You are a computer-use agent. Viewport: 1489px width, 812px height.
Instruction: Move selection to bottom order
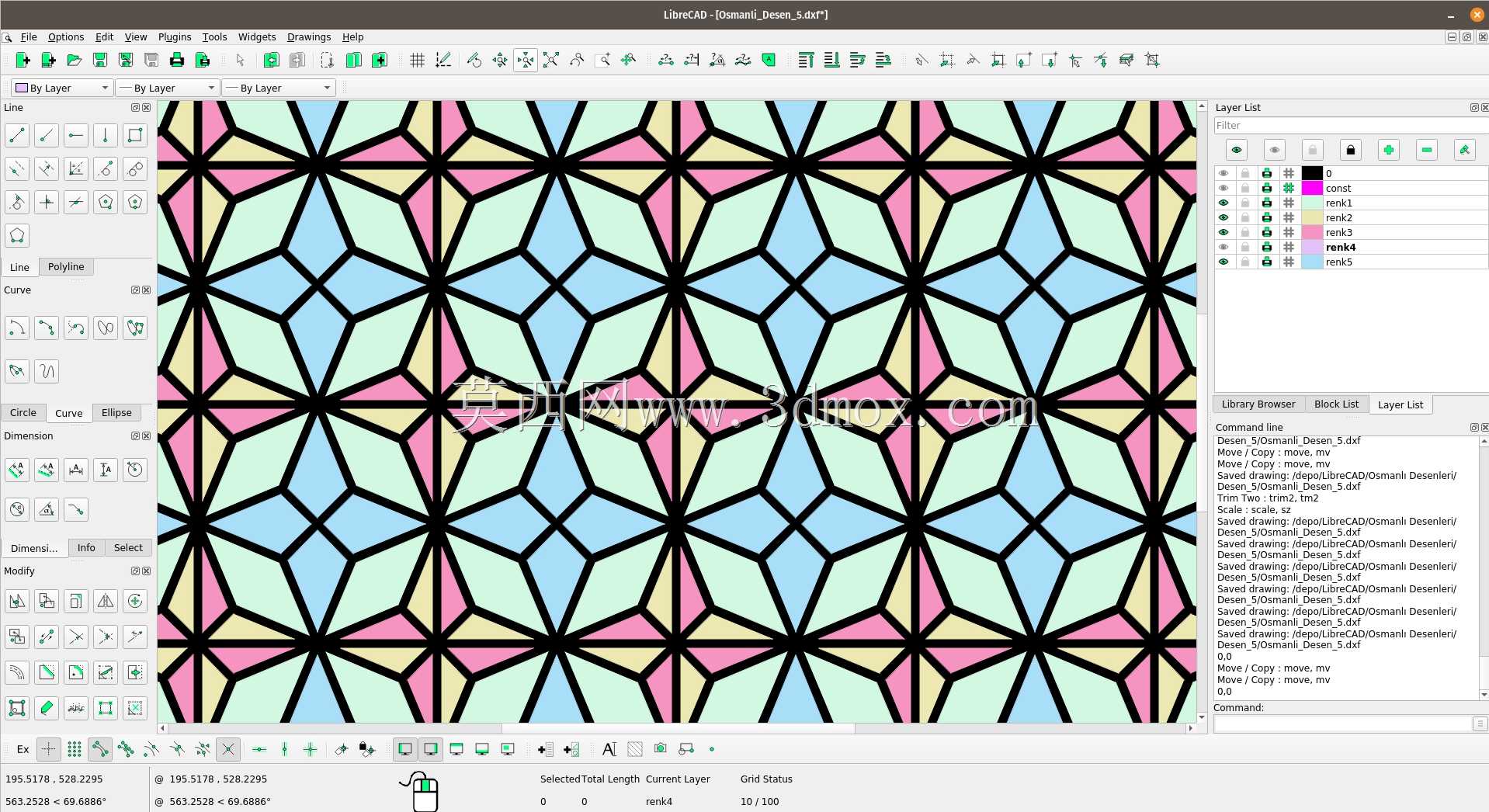831,60
